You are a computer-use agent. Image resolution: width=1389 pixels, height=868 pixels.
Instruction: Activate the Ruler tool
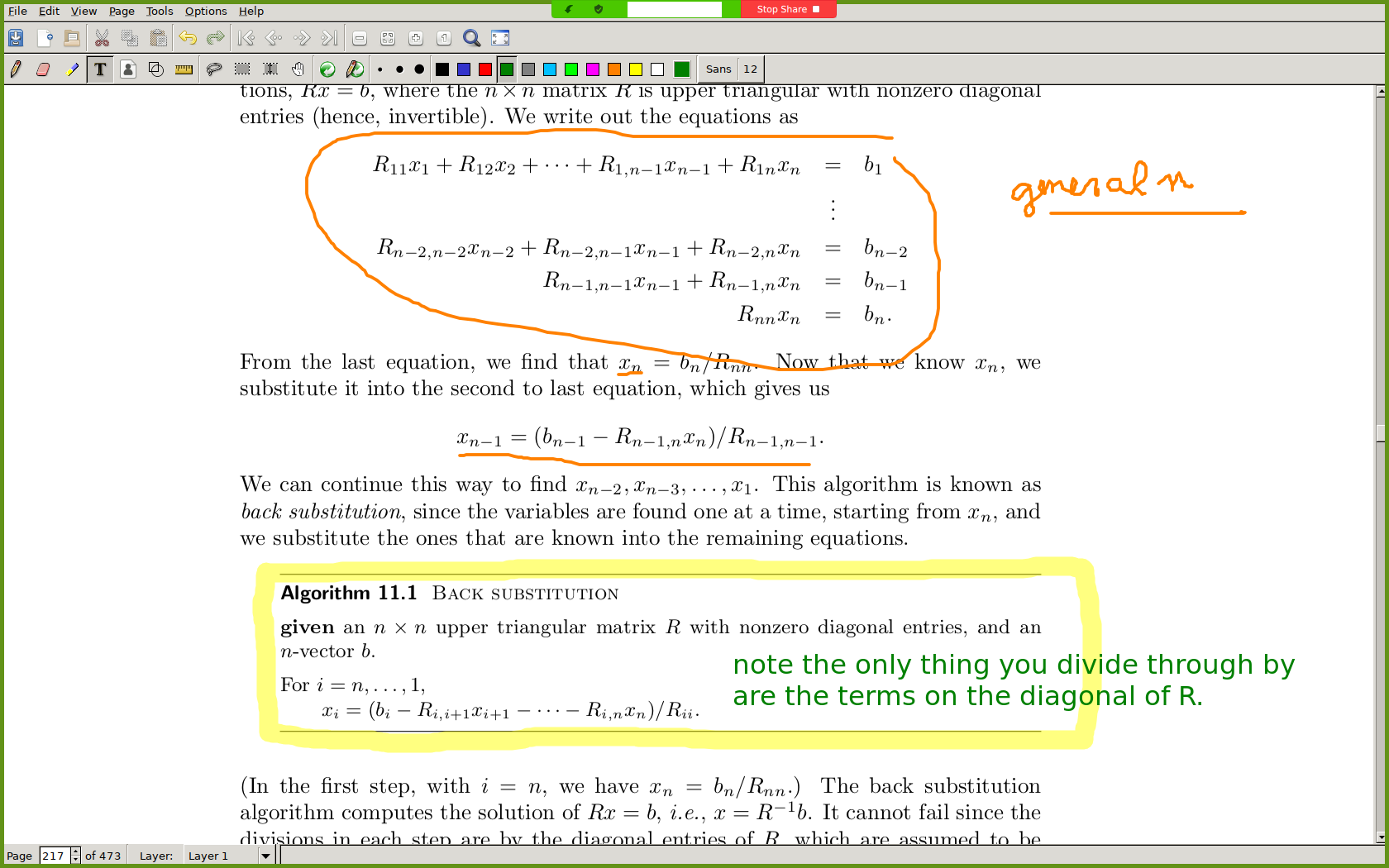(184, 69)
